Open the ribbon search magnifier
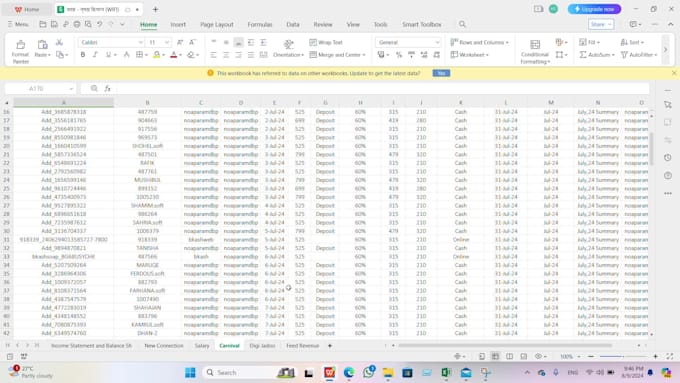 [x=462, y=24]
